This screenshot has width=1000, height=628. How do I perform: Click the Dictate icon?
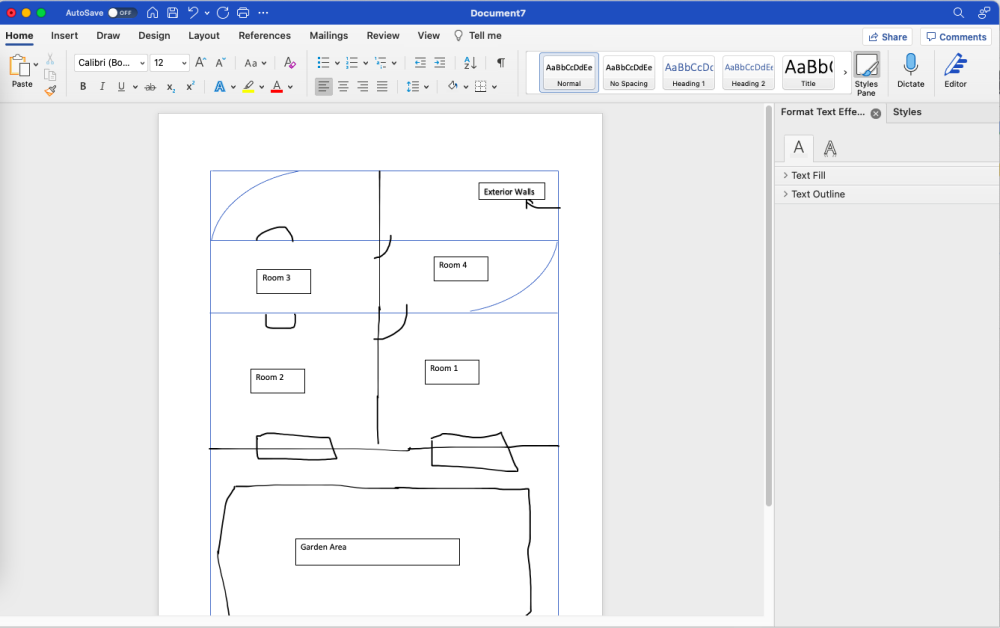911,70
